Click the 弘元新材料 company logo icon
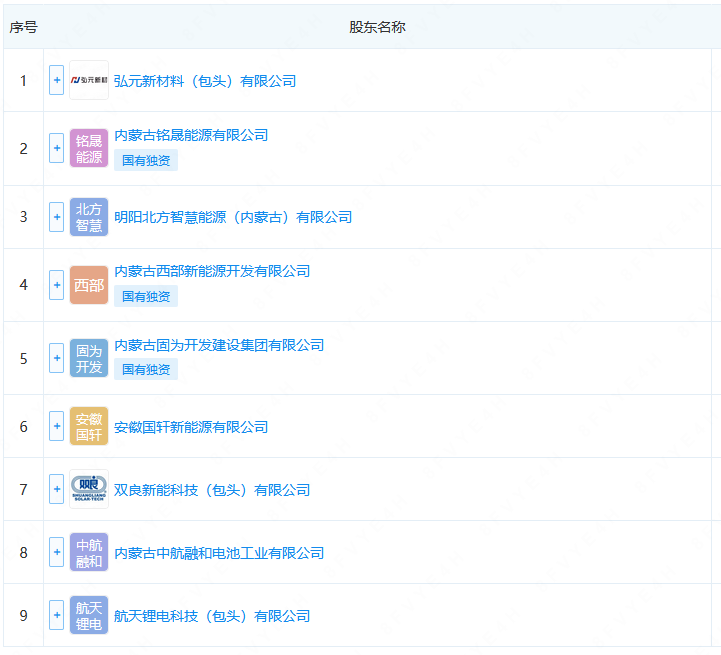Image resolution: width=721 pixels, height=655 pixels. point(88,80)
